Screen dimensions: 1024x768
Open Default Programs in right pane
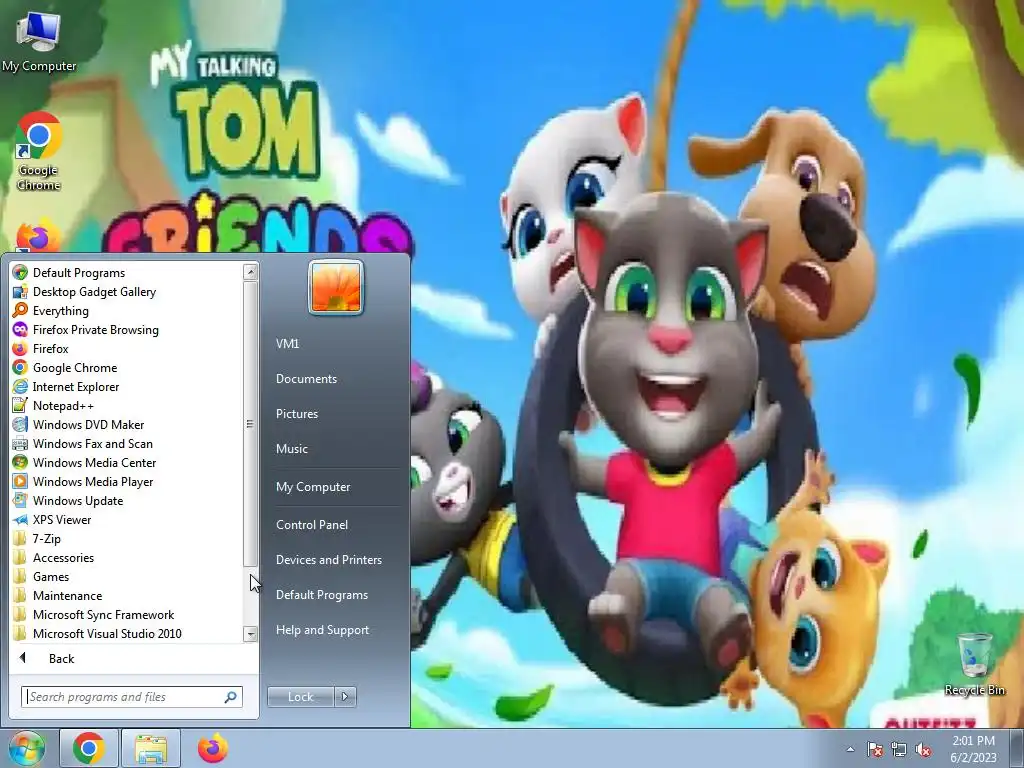click(x=321, y=595)
